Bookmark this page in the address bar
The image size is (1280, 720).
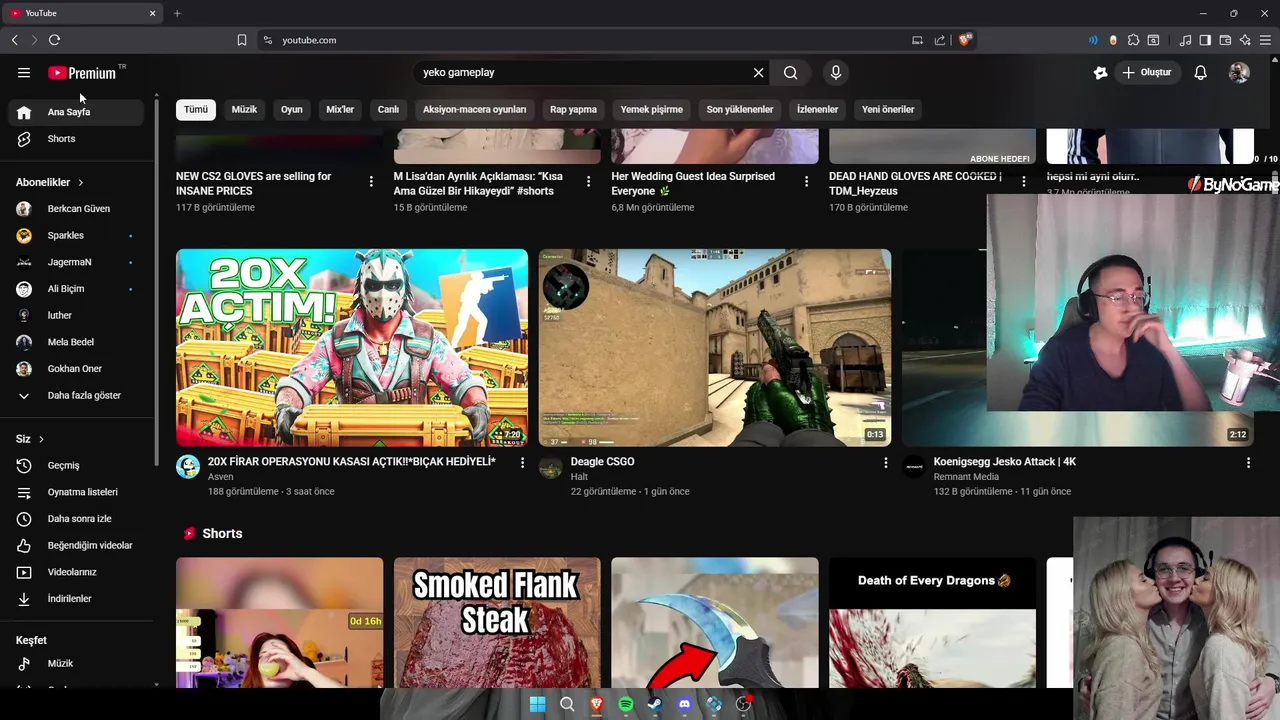coord(242,40)
